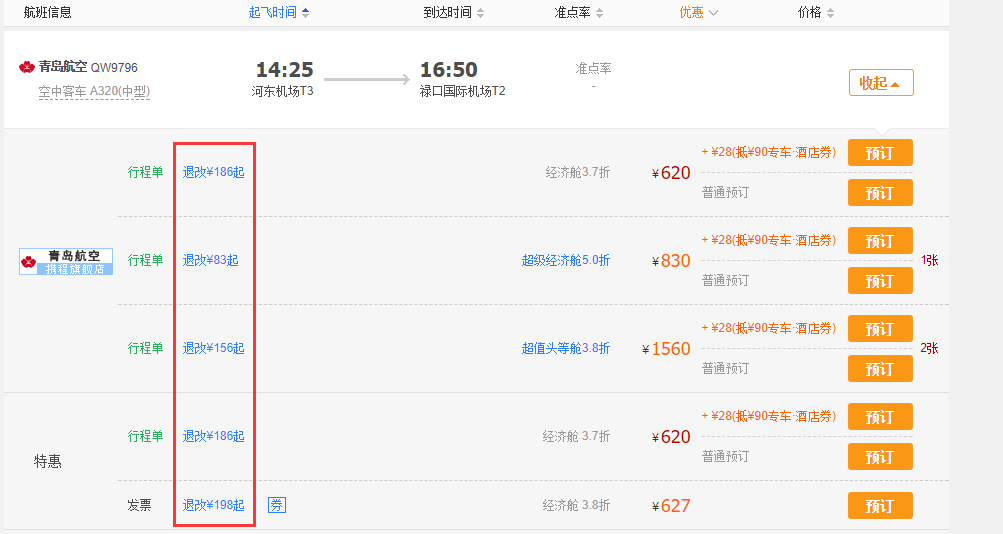
Task: Sort by 准点率 punctuality rate
Action: pos(586,13)
